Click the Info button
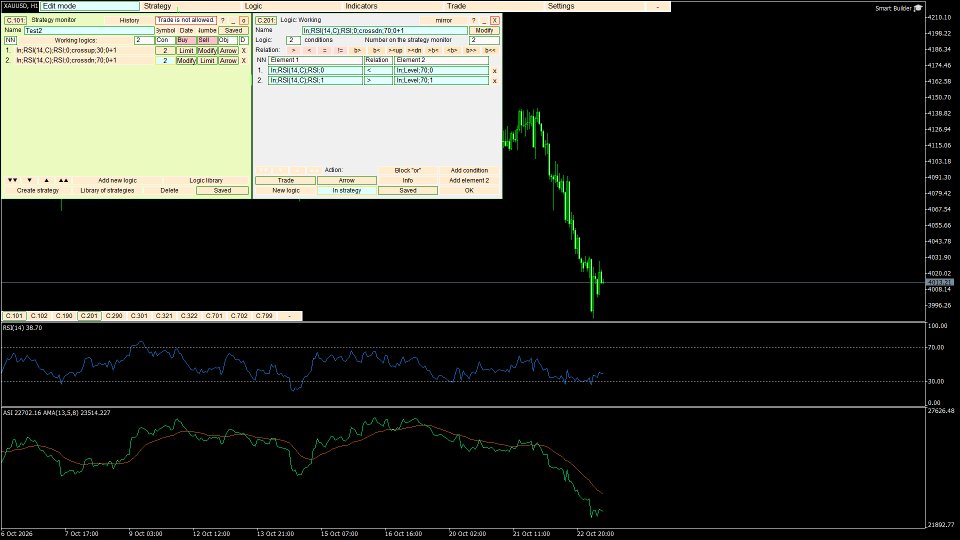960x540 pixels. click(408, 181)
